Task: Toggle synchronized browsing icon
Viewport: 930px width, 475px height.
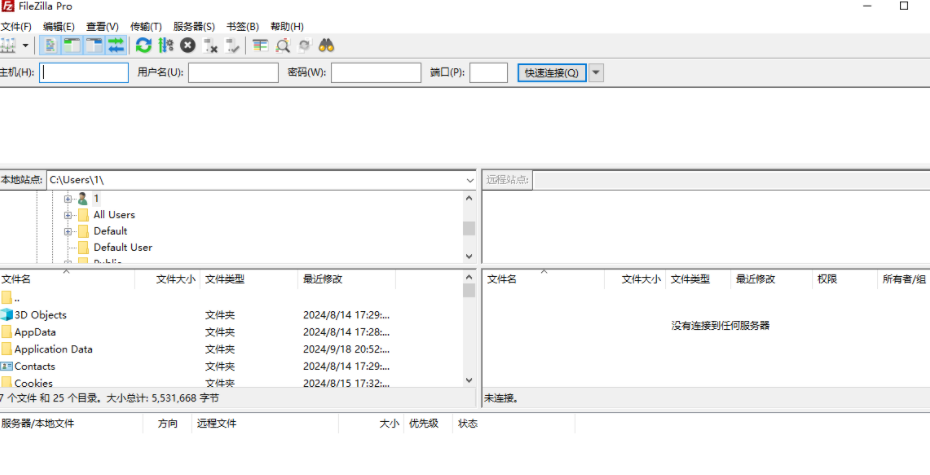Action: tap(305, 45)
